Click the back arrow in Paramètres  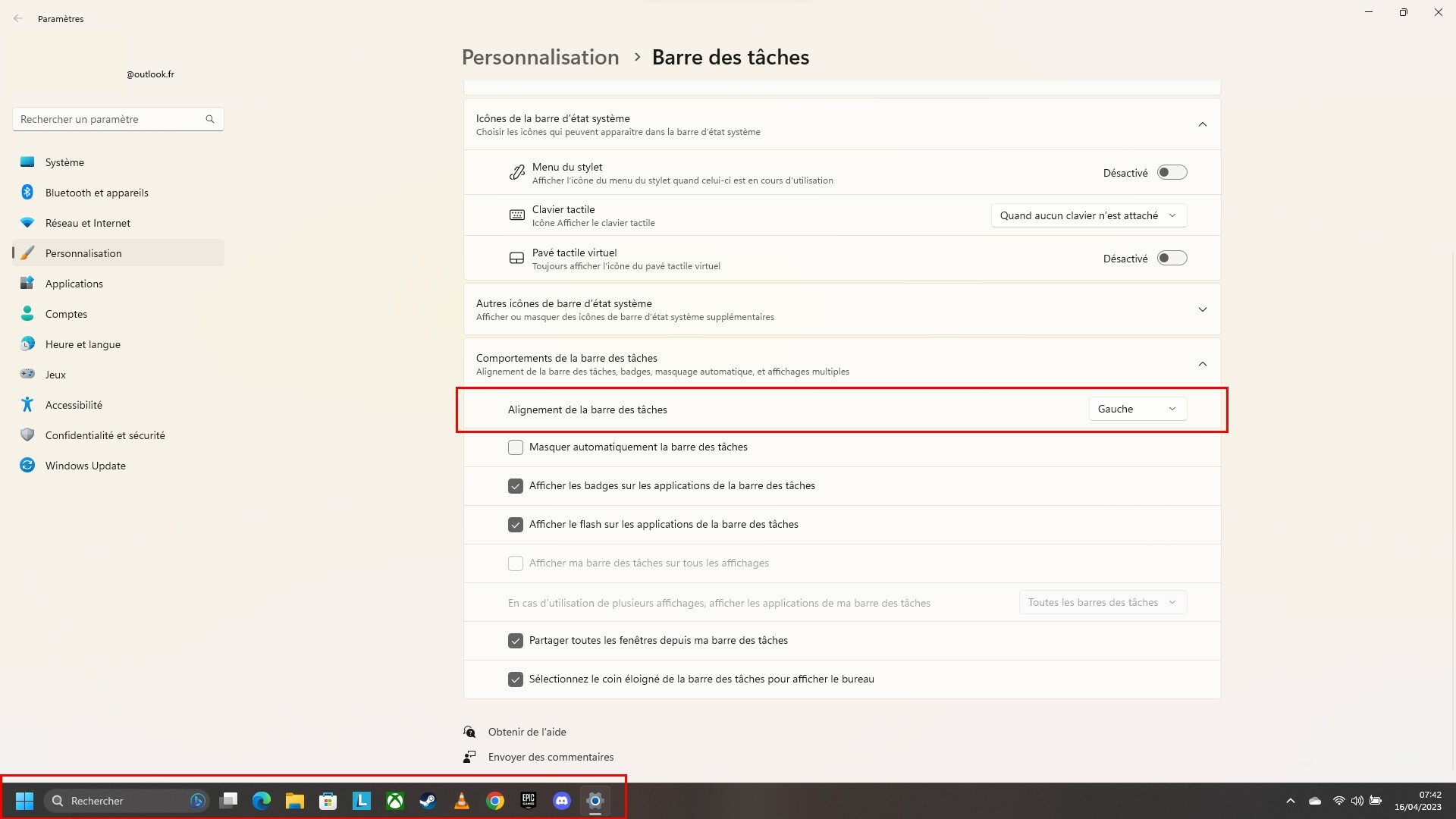tap(18, 18)
